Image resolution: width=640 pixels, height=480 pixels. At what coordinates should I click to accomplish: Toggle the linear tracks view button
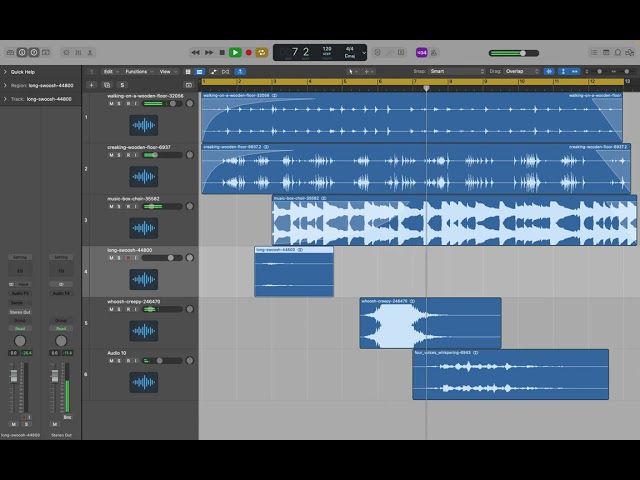point(200,72)
